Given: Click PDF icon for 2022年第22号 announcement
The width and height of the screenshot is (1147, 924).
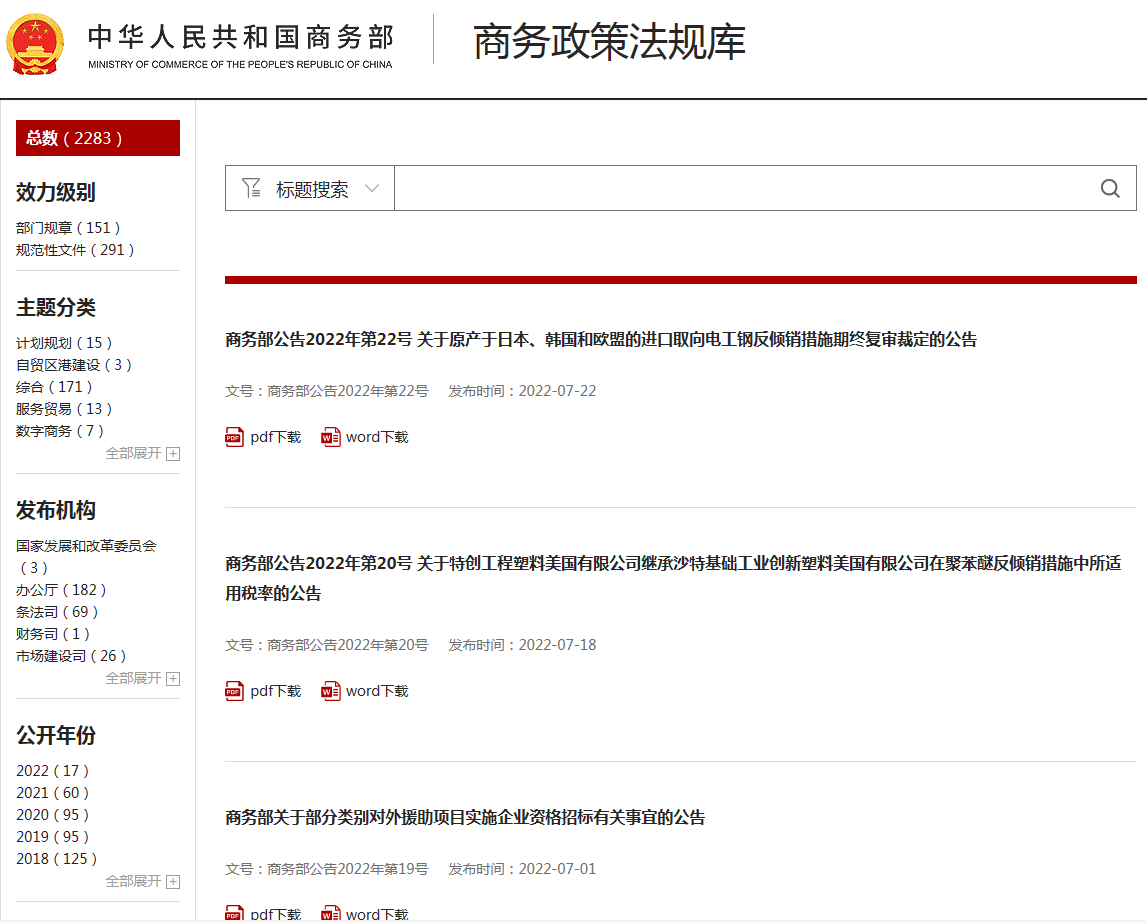Looking at the screenshot, I should 234,437.
